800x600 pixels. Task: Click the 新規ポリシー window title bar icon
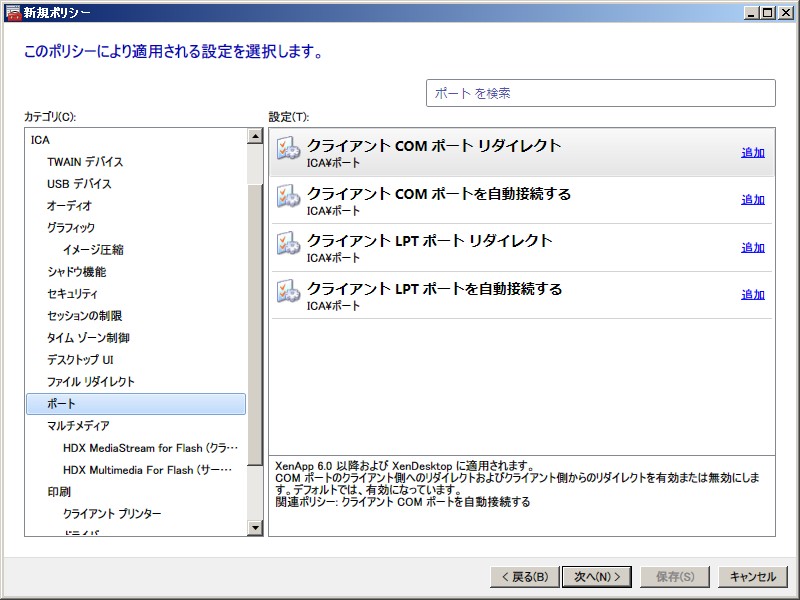click(13, 13)
